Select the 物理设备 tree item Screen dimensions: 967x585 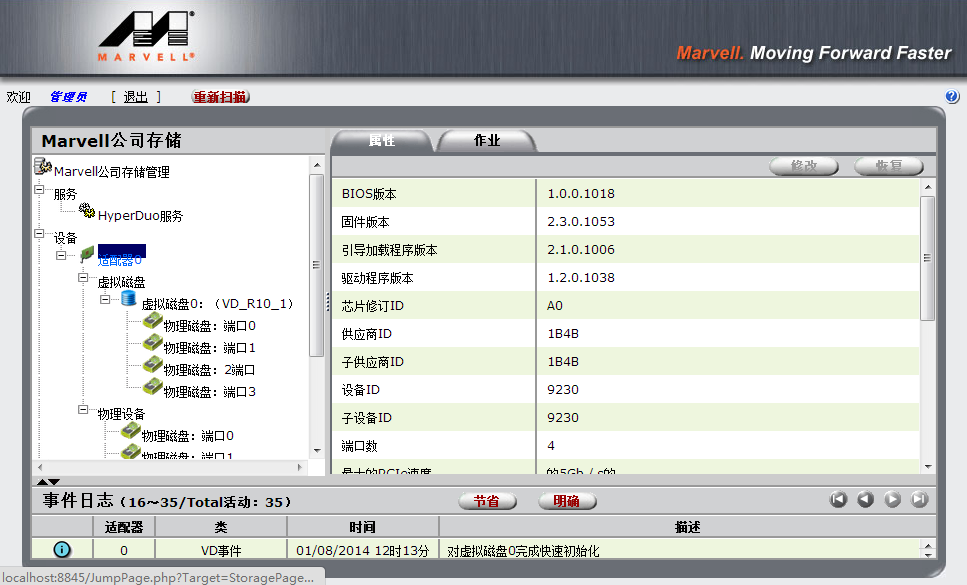[121, 414]
